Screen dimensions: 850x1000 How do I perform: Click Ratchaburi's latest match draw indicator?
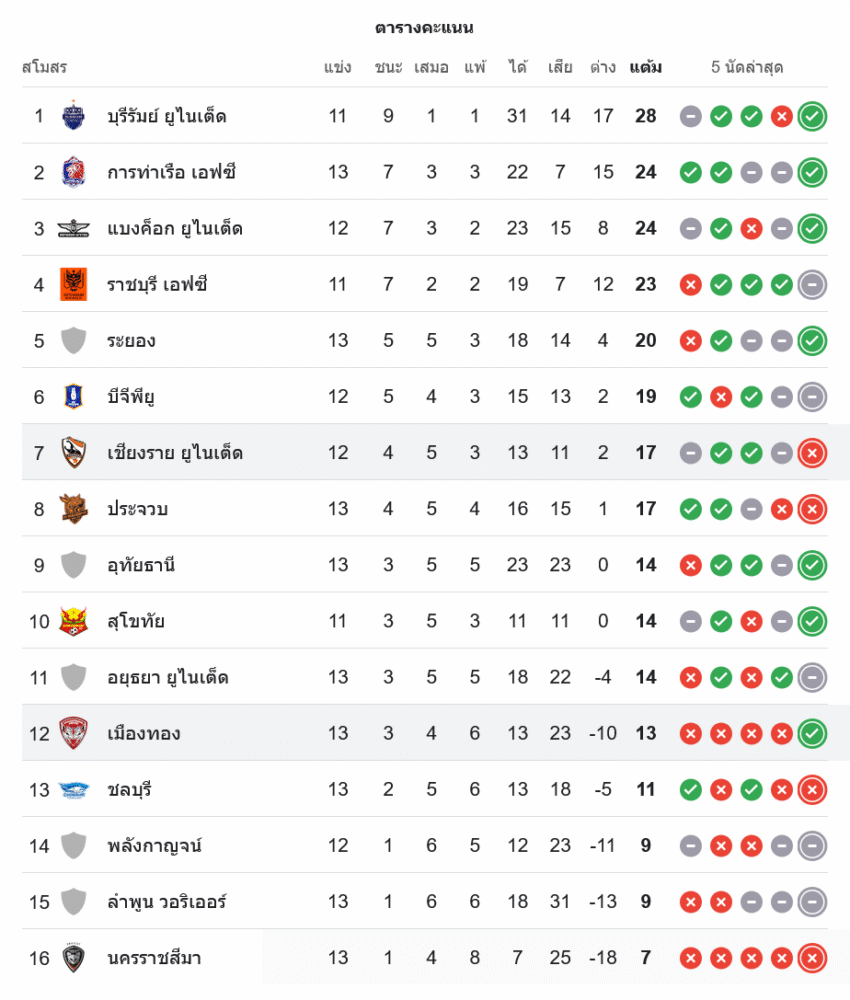pos(813,284)
